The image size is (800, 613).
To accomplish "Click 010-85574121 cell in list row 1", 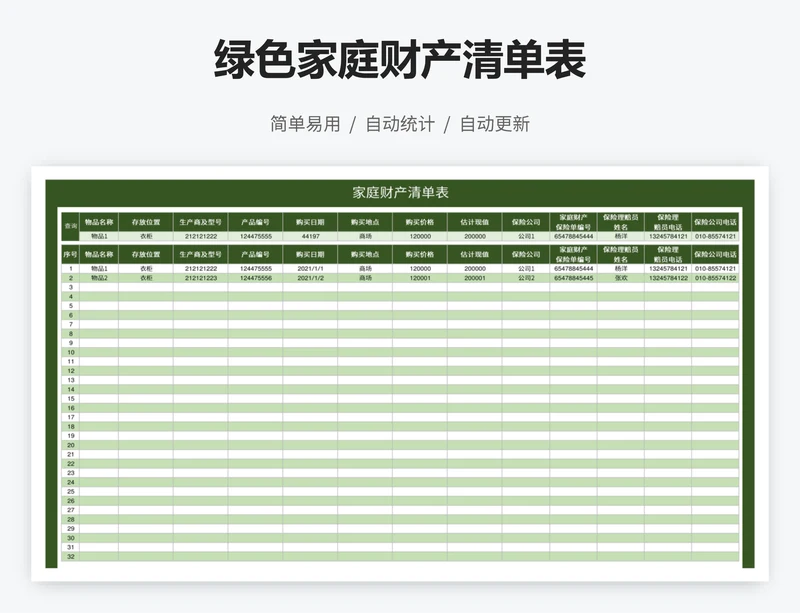I will tap(715, 268).
